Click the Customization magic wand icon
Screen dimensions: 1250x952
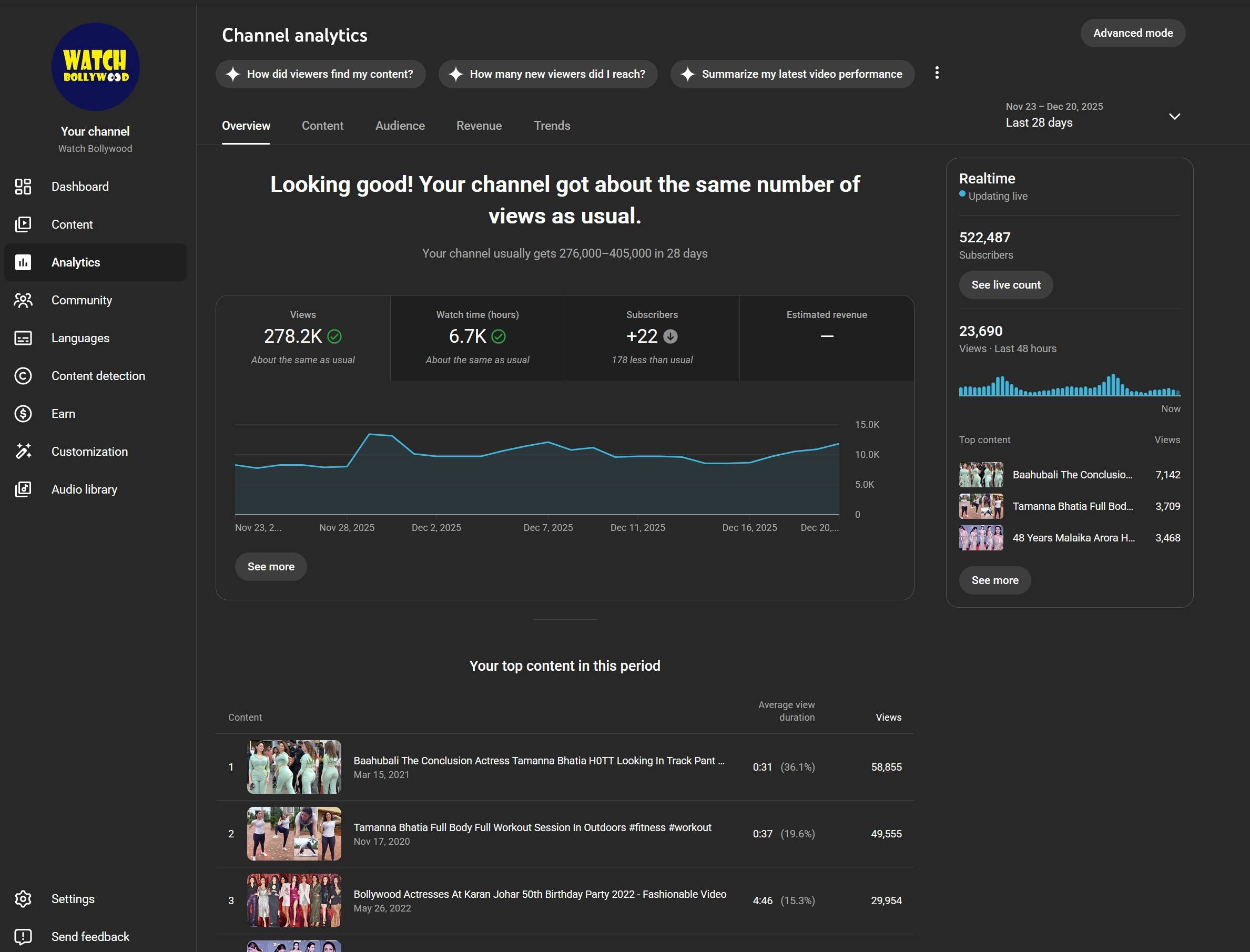23,452
